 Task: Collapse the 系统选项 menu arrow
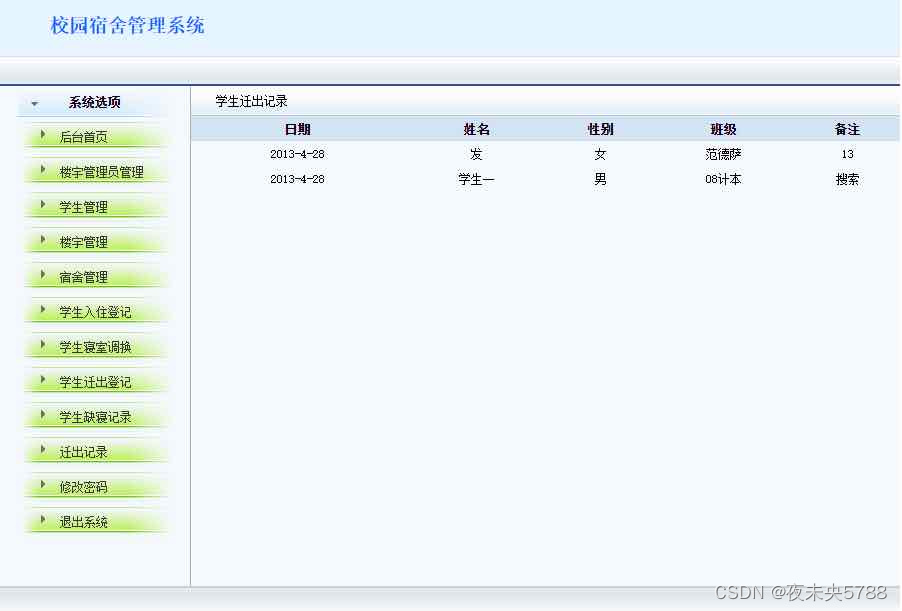(x=35, y=104)
